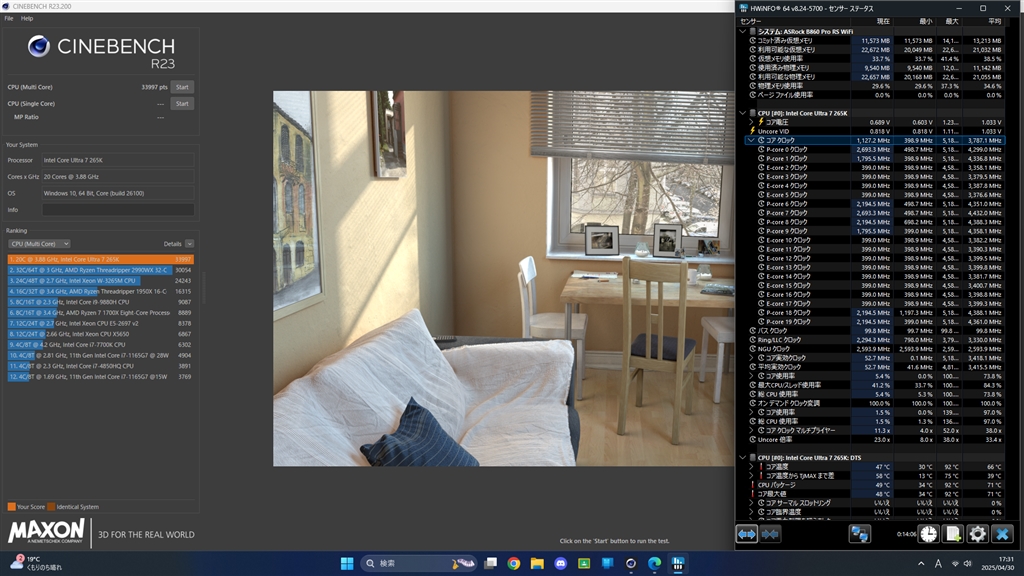This screenshot has width=1024, height=576.
Task: Click the expand-layout blue arrows icon in HWiNFO
Action: point(746,534)
